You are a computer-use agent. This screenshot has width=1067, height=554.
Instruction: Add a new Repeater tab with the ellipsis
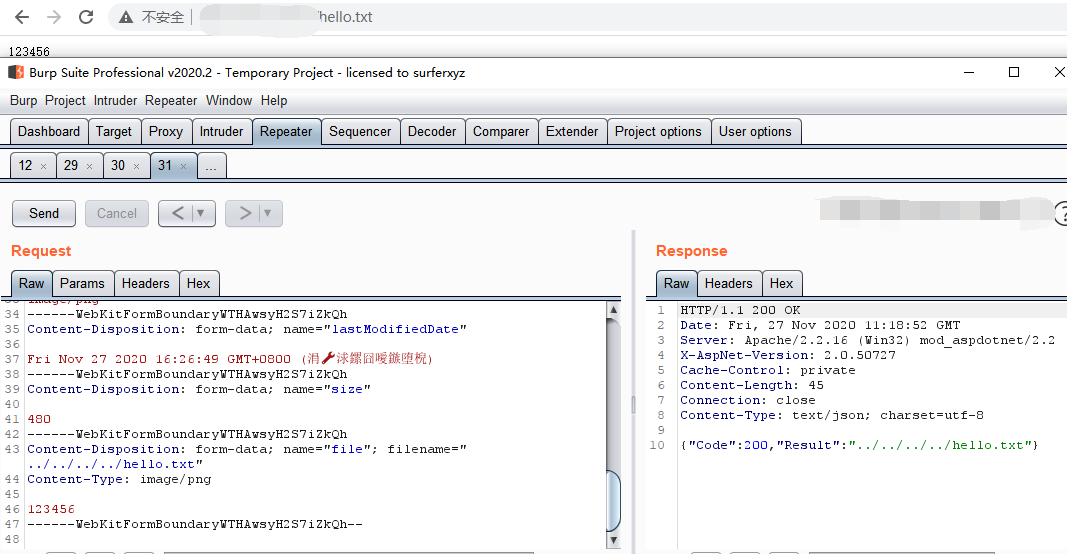[x=211, y=165]
